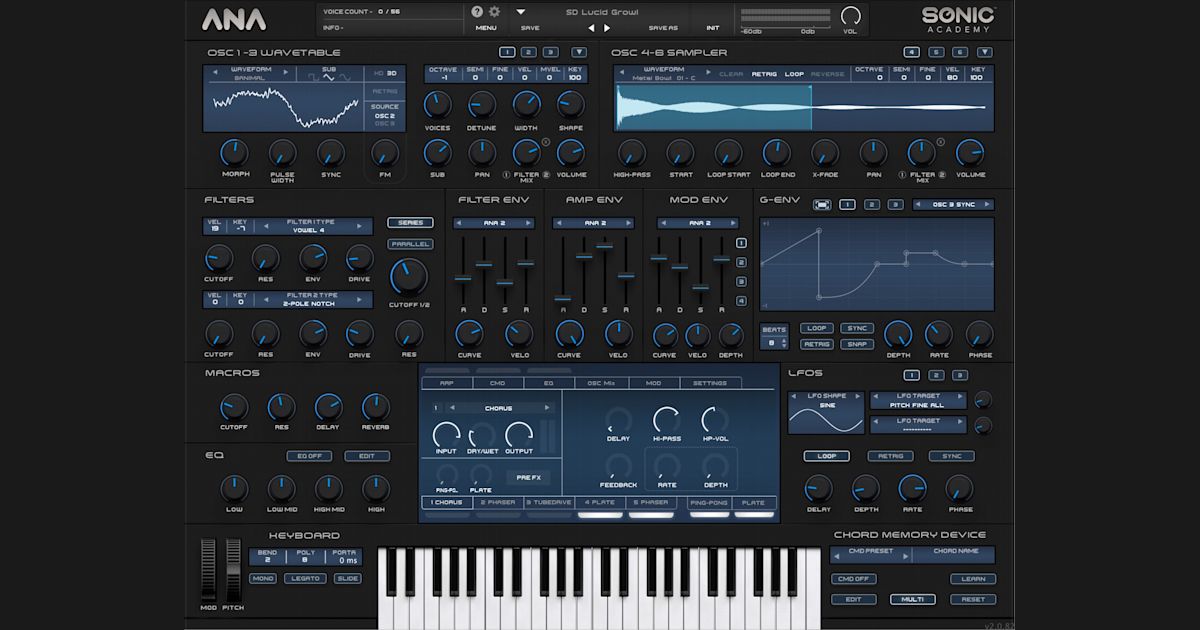Open the Filter Env ANA 2 preset selector
1200x630 pixels.
click(x=495, y=224)
